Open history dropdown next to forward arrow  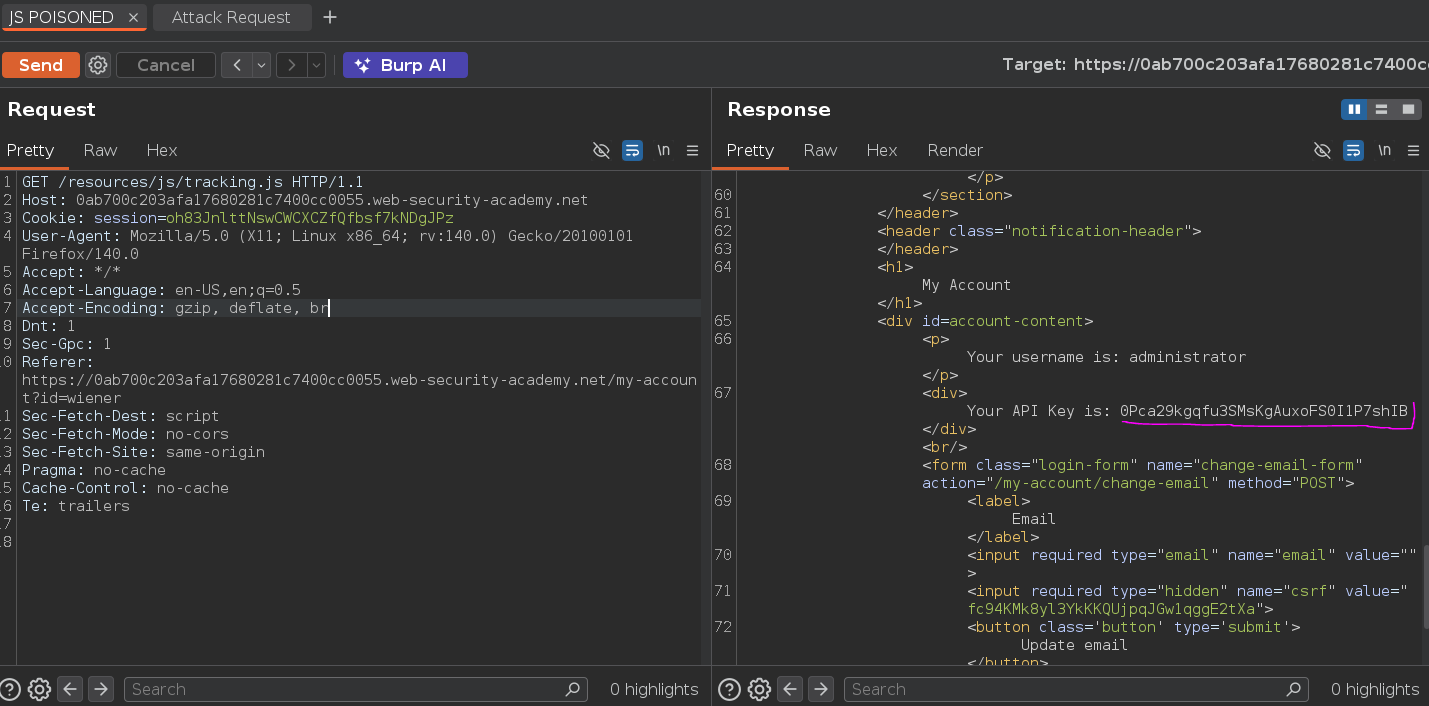[316, 65]
